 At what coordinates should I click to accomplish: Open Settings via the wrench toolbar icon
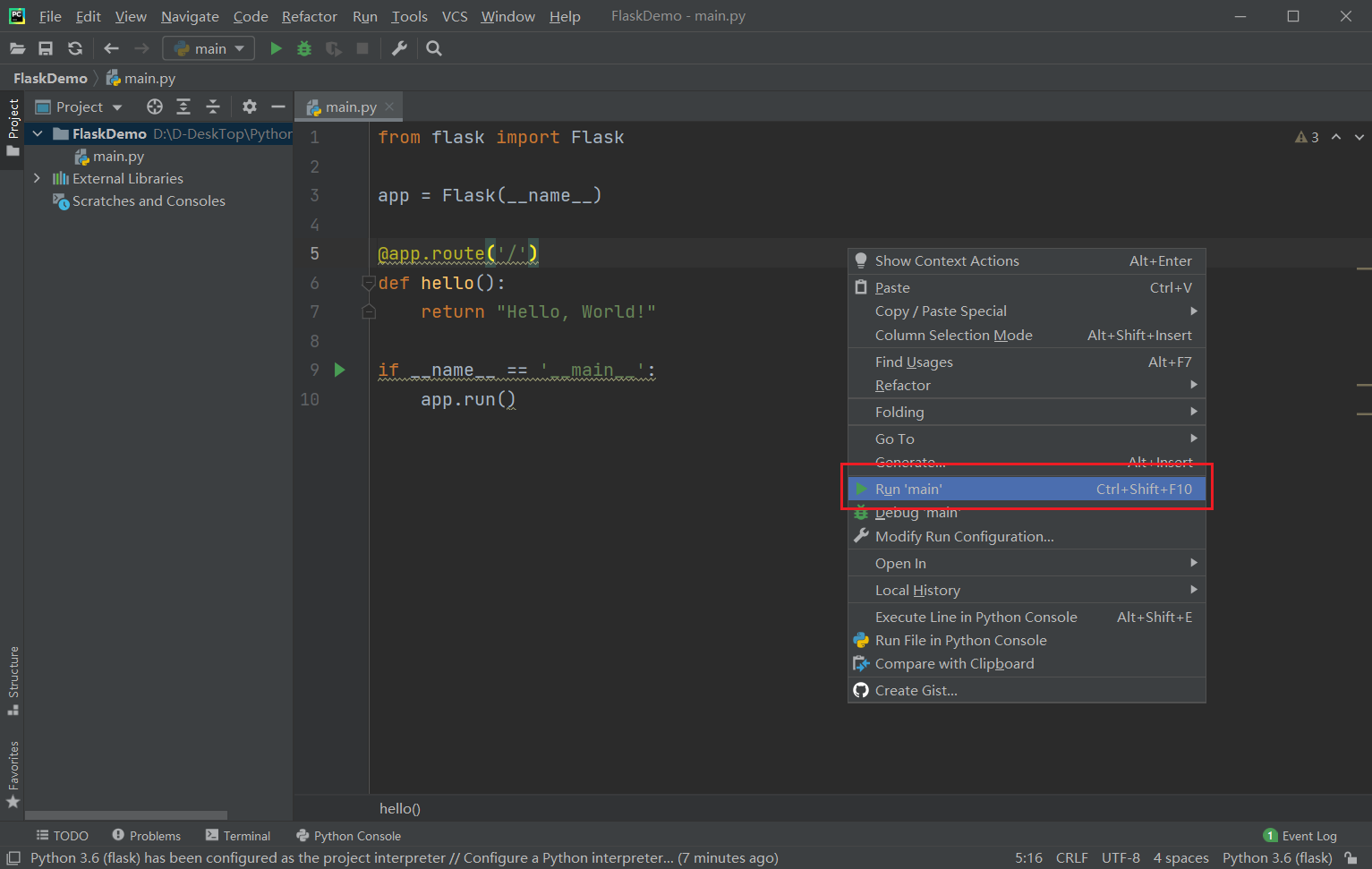399,48
